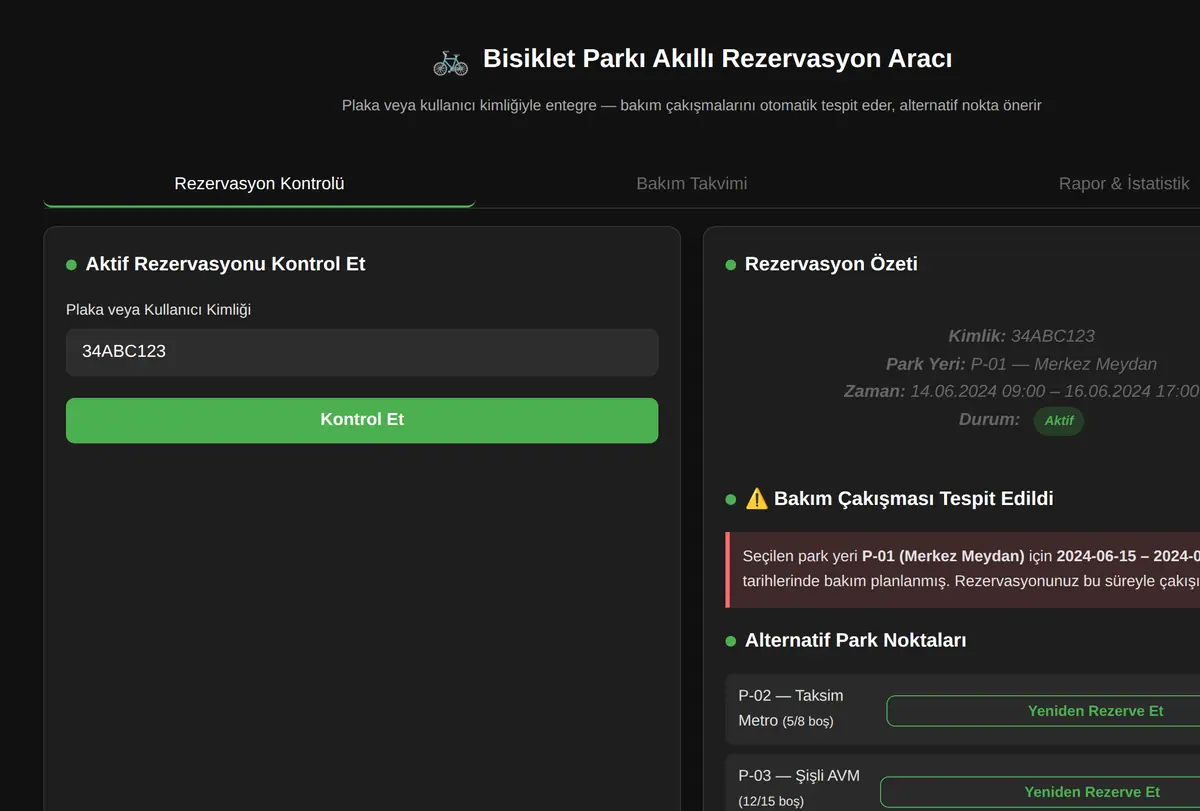Click the Park Yeri: P-01 — Merkez Meydan line

tap(1021, 364)
